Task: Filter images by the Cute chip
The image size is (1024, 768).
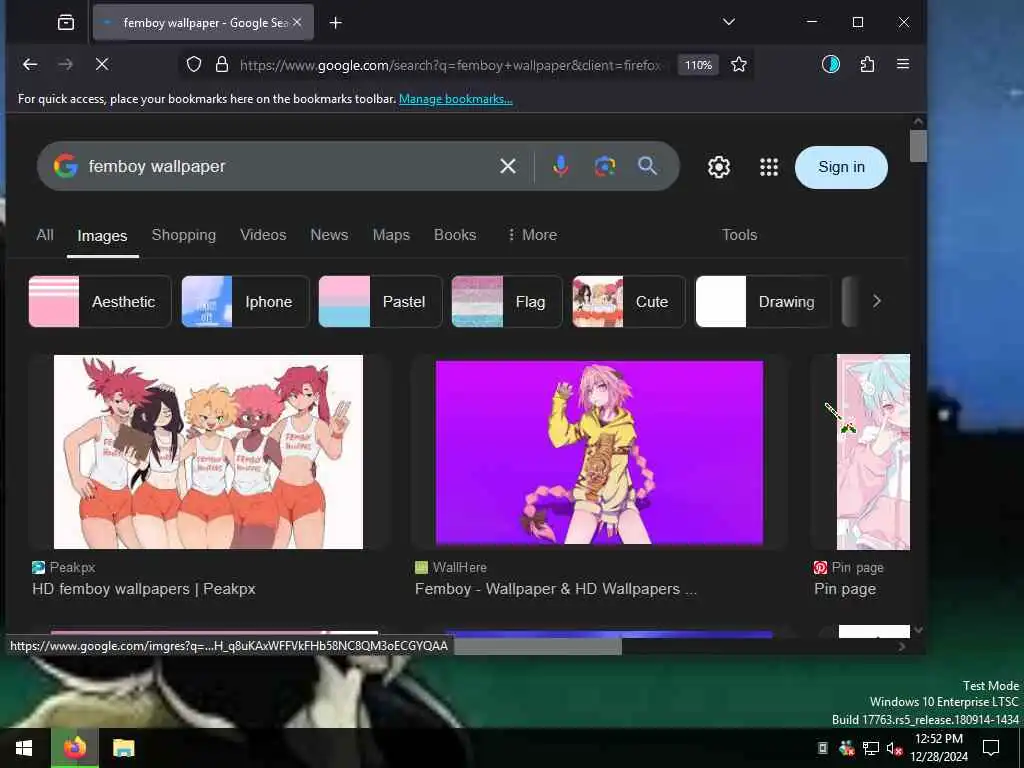Action: click(629, 302)
